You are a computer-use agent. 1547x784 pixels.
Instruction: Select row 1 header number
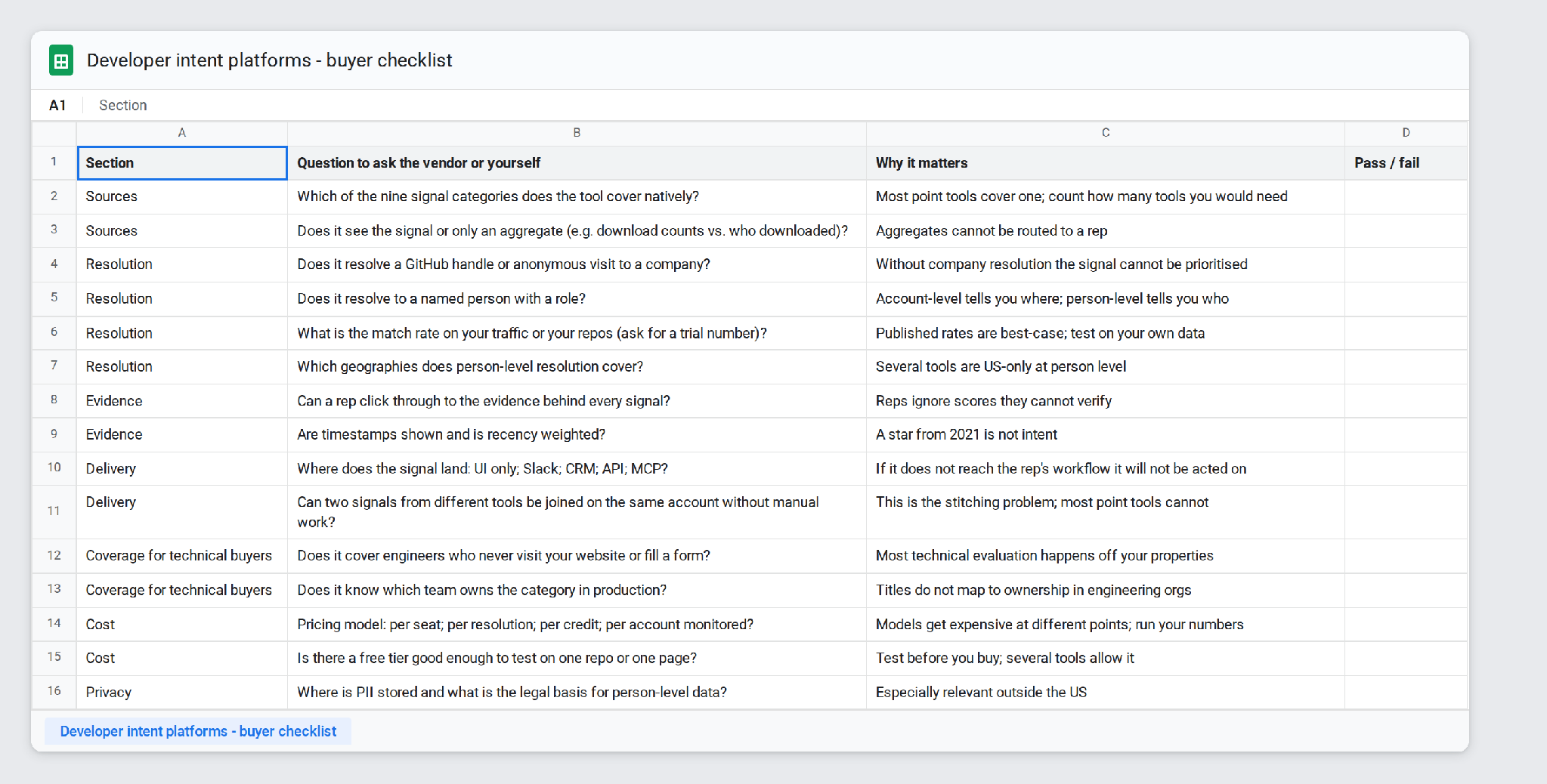[54, 162]
